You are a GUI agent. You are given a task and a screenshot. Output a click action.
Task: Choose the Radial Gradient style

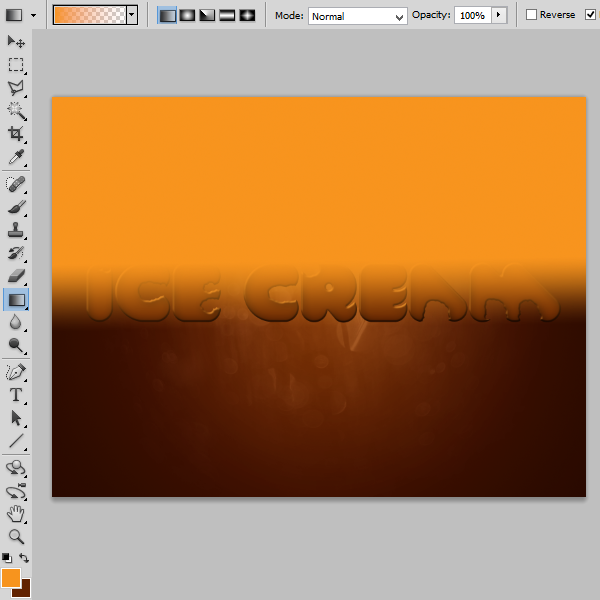[x=187, y=15]
